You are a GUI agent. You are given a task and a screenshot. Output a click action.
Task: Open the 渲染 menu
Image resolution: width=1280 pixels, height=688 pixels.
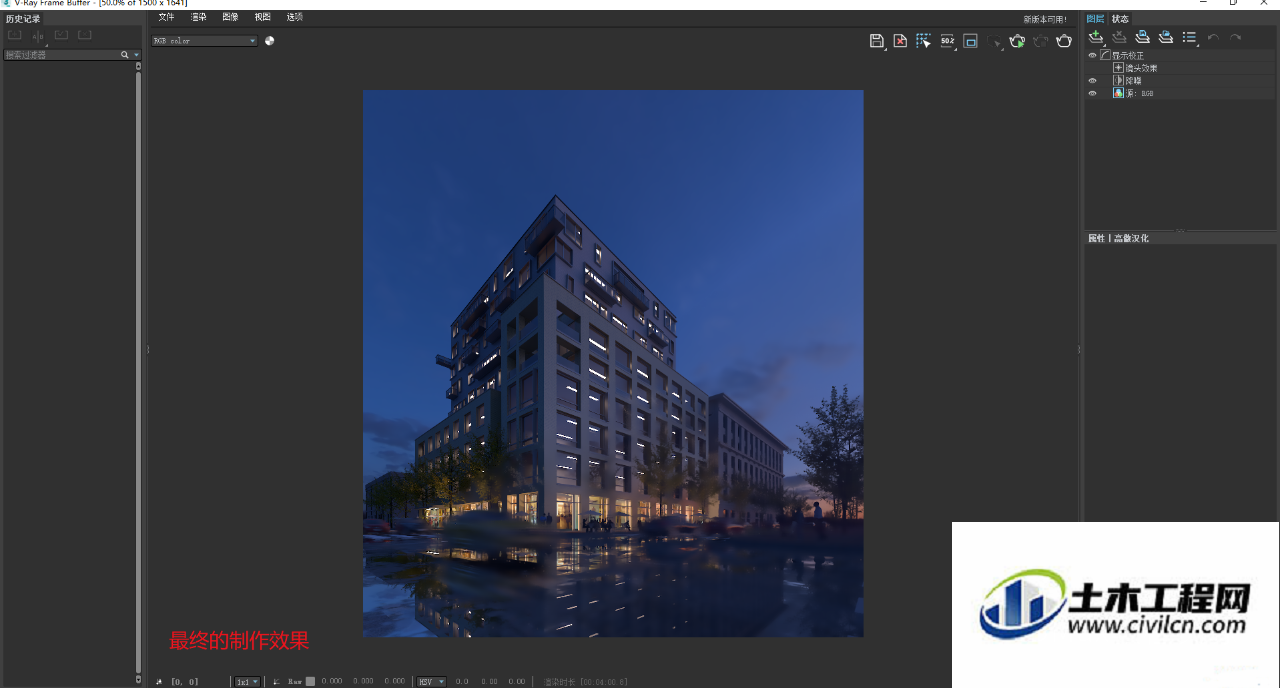[x=198, y=18]
